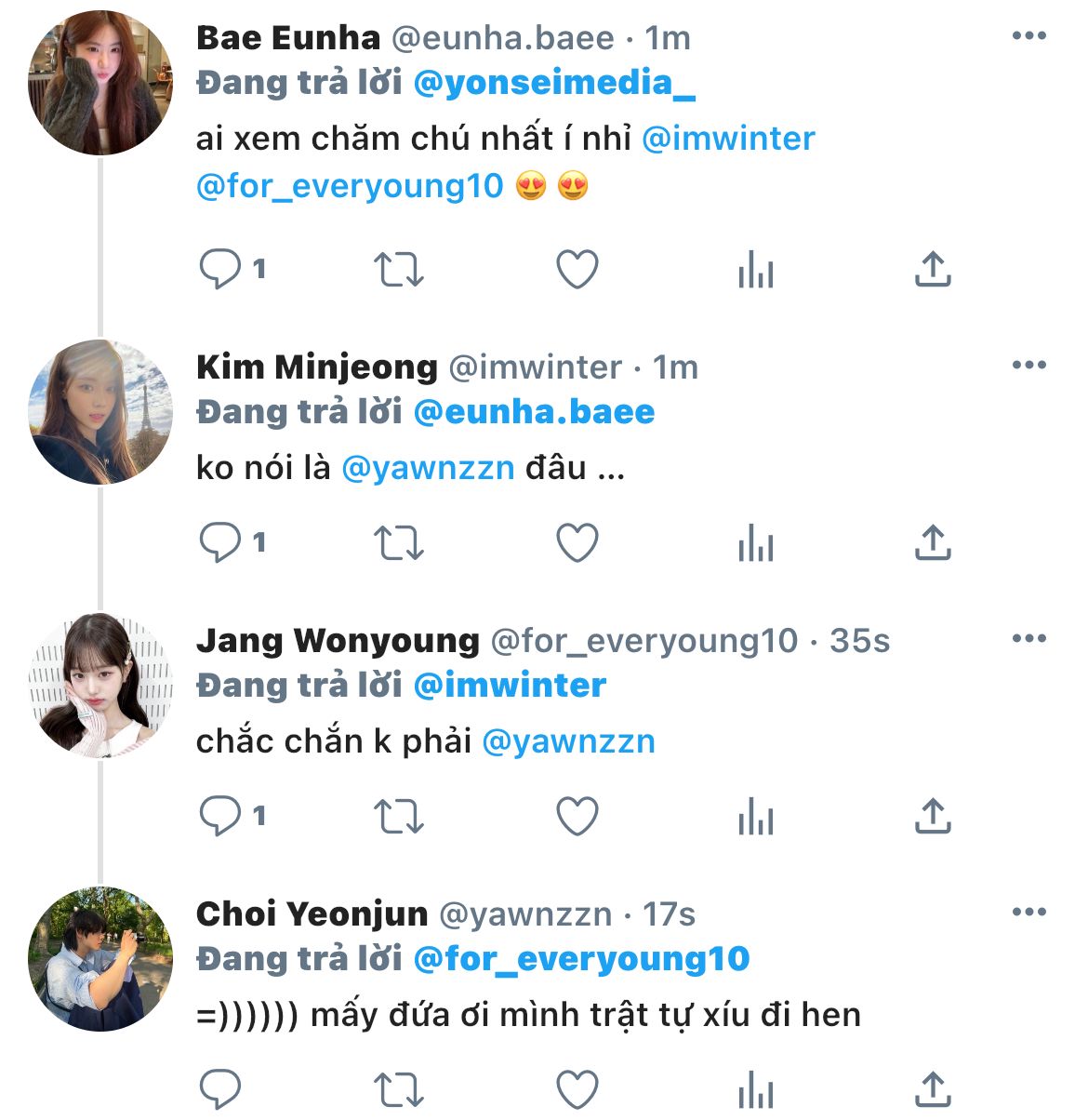Like Bae Eunha's tweet

click(x=577, y=270)
